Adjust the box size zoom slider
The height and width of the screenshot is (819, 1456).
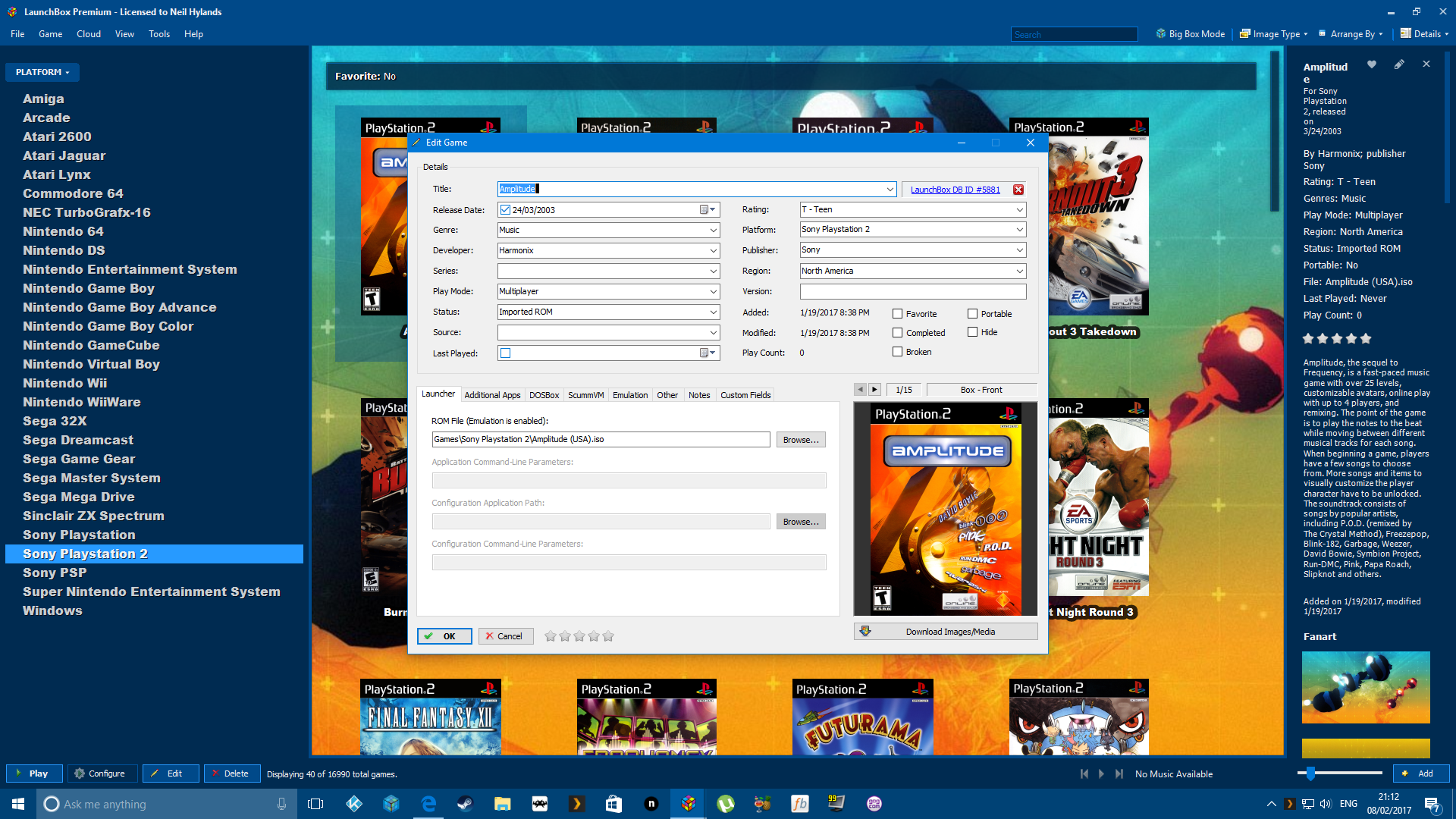(x=1310, y=773)
